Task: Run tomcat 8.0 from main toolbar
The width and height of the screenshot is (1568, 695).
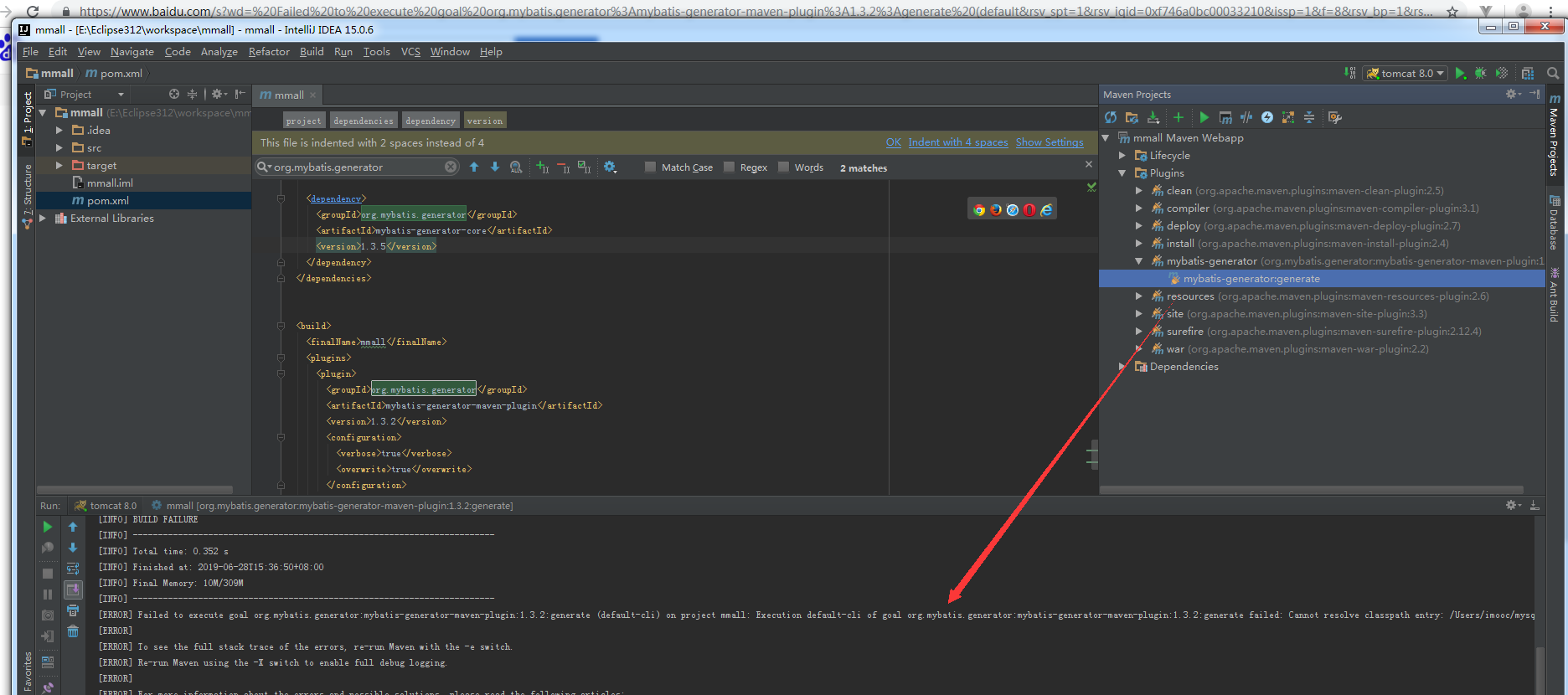Action: [x=1460, y=74]
